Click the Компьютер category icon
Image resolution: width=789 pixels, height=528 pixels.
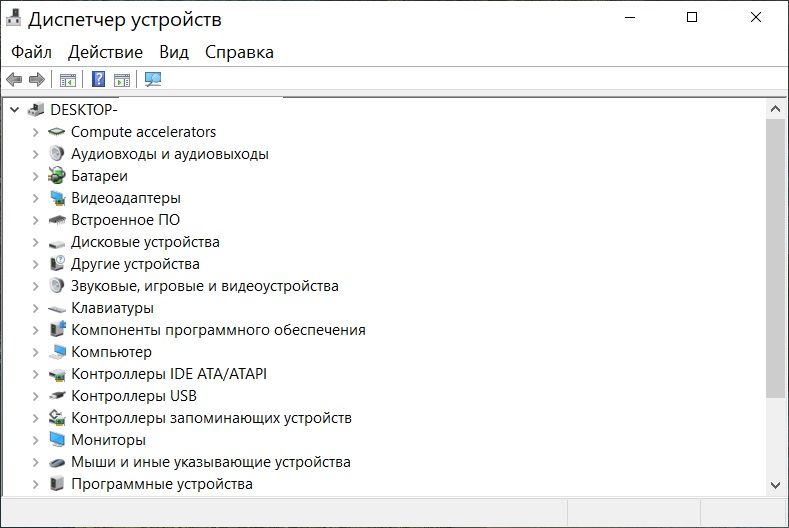[58, 352]
